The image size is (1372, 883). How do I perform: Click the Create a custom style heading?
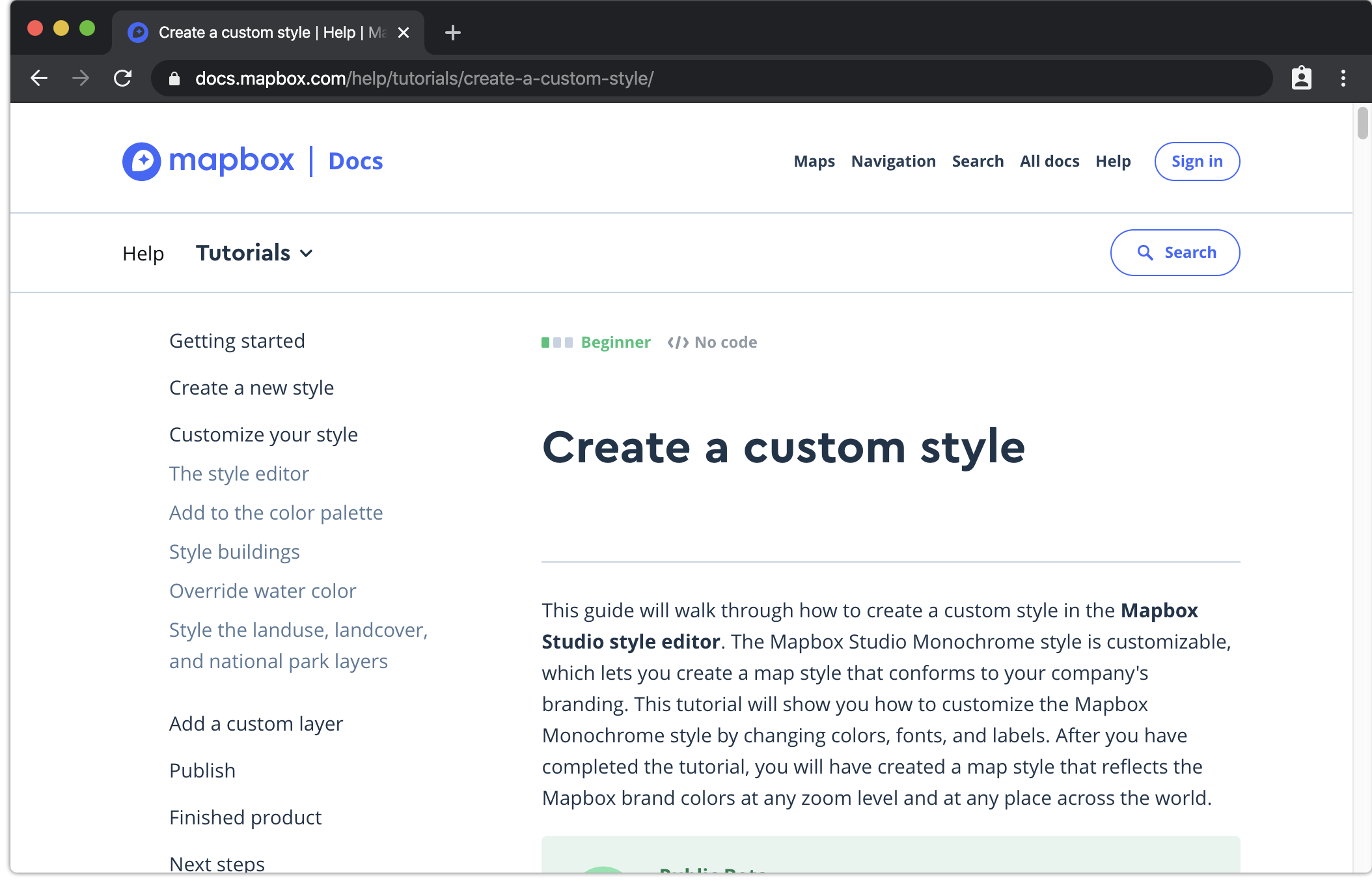(783, 447)
